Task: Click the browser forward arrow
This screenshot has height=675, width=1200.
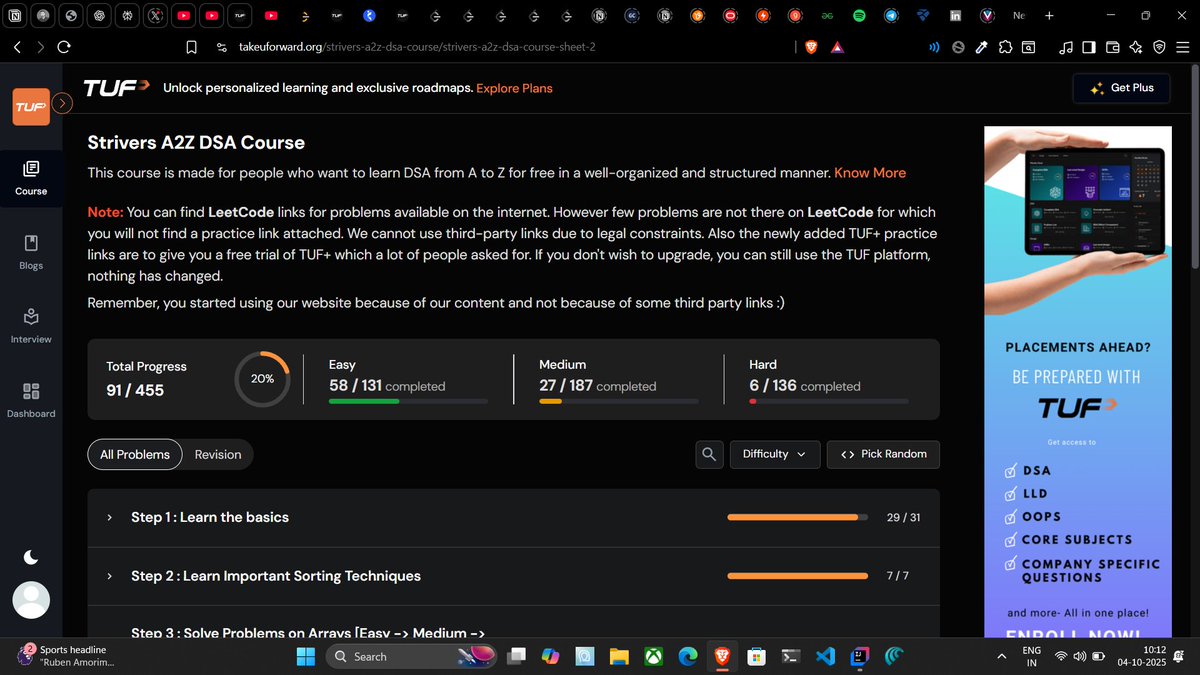Action: point(40,47)
